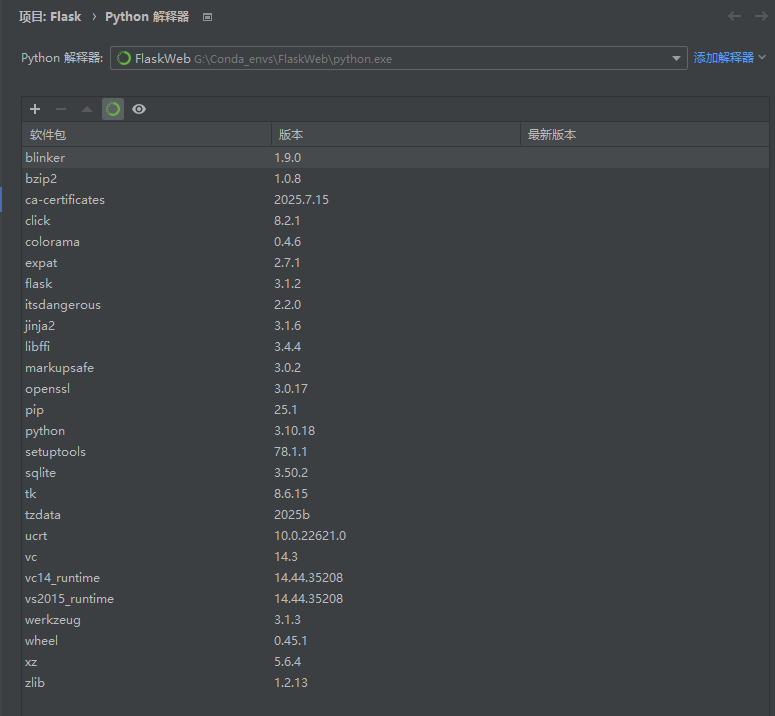Viewport: 775px width, 716px height.
Task: Select the markupsafe package row
Action: (x=395, y=368)
